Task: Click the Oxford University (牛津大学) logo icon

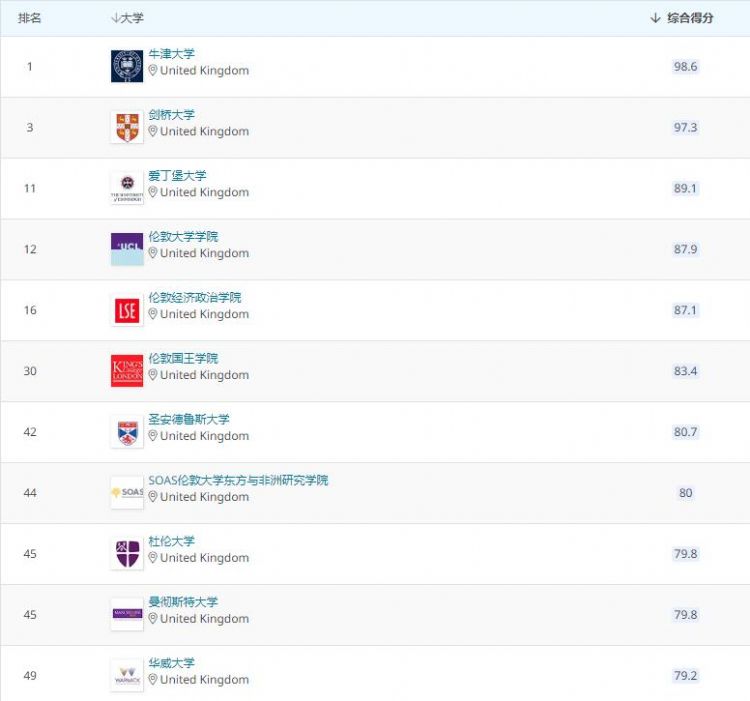Action: pyautogui.click(x=127, y=66)
